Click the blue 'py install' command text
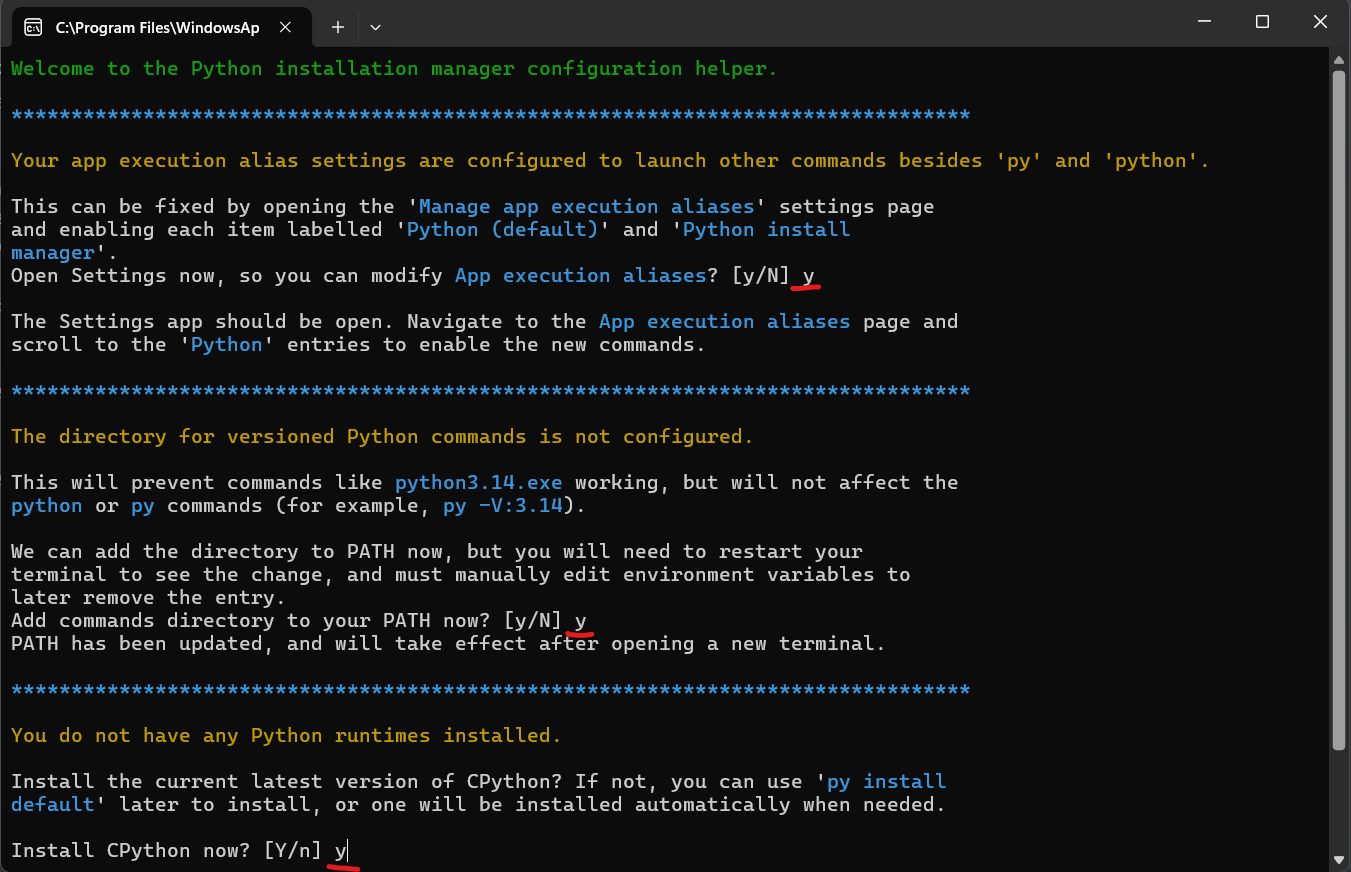This screenshot has width=1351, height=872. 886,782
